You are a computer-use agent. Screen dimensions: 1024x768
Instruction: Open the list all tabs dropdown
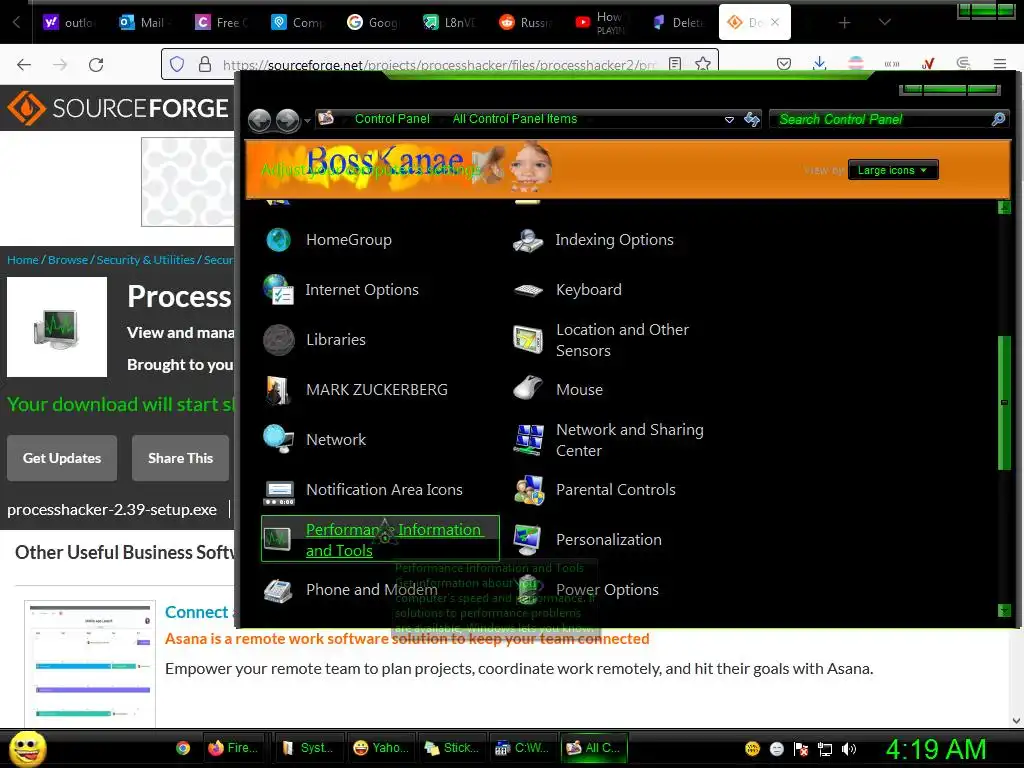[885, 22]
